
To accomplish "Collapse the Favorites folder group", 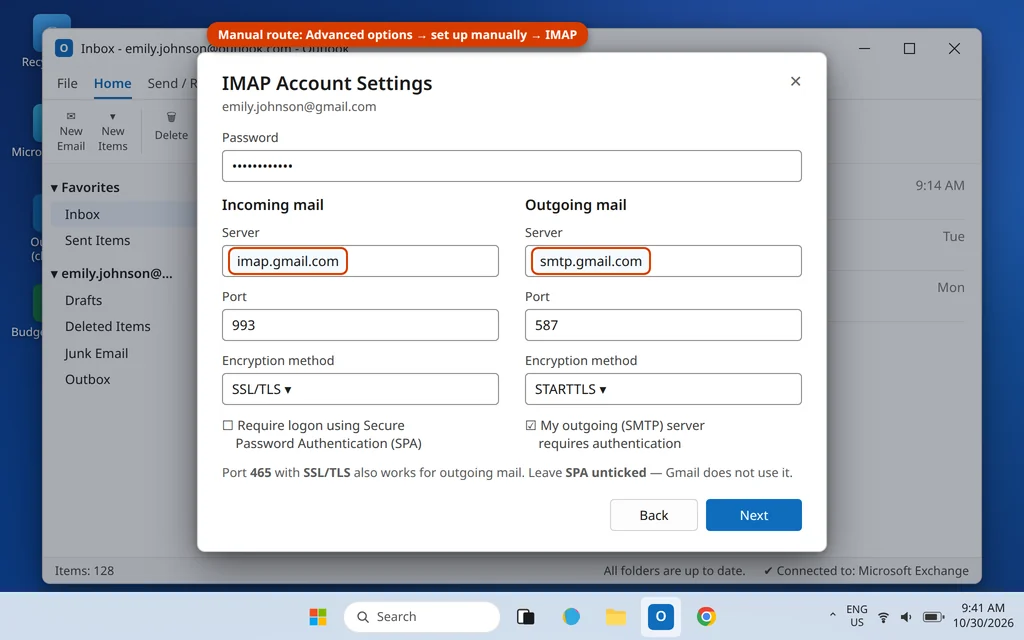I will pyautogui.click(x=54, y=188).
